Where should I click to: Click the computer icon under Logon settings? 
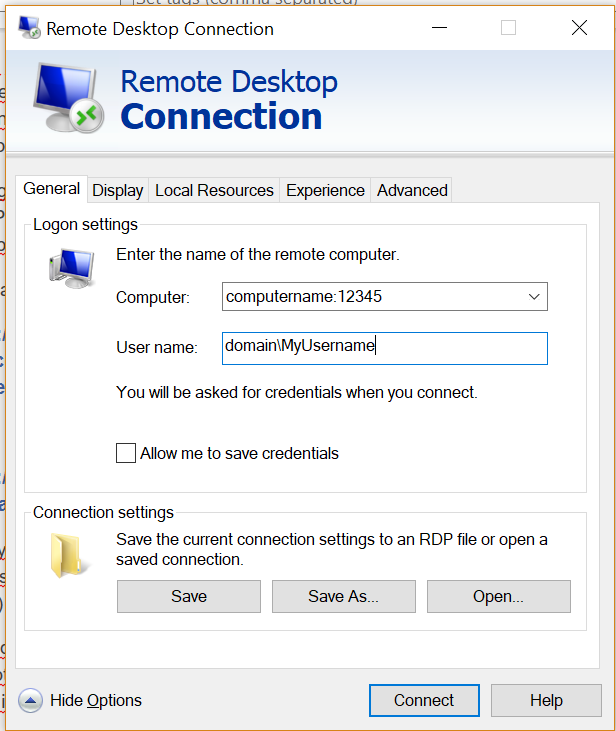click(70, 267)
